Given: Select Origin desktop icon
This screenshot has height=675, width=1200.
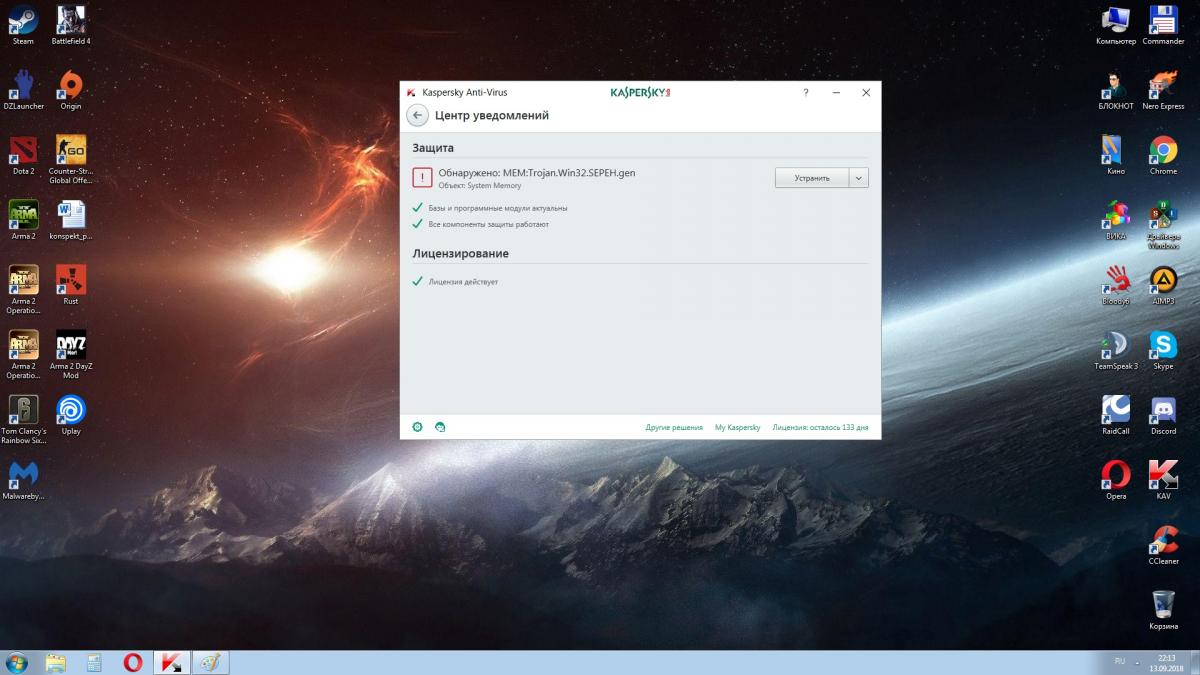Looking at the screenshot, I should [71, 90].
